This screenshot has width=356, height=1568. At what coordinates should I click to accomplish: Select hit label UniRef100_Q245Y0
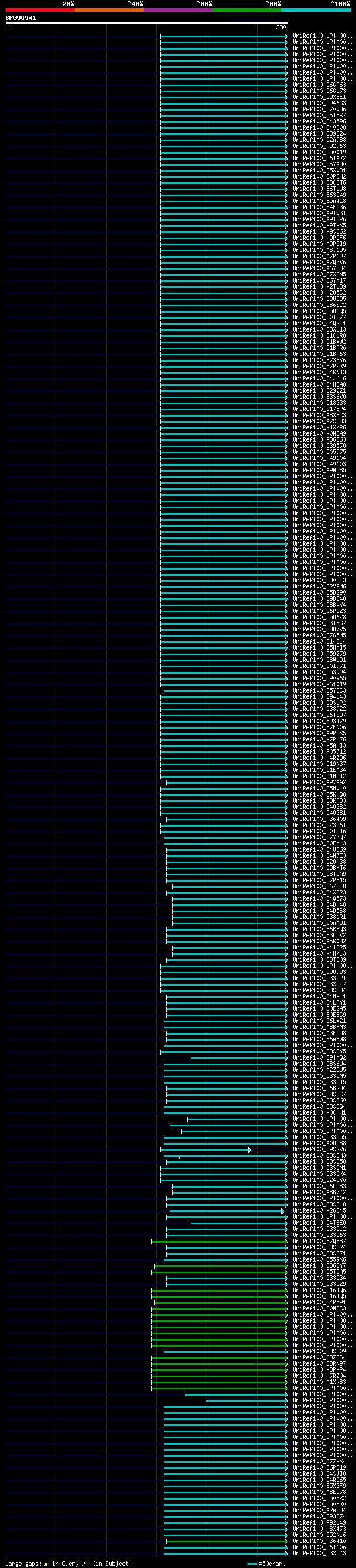click(x=319, y=1180)
